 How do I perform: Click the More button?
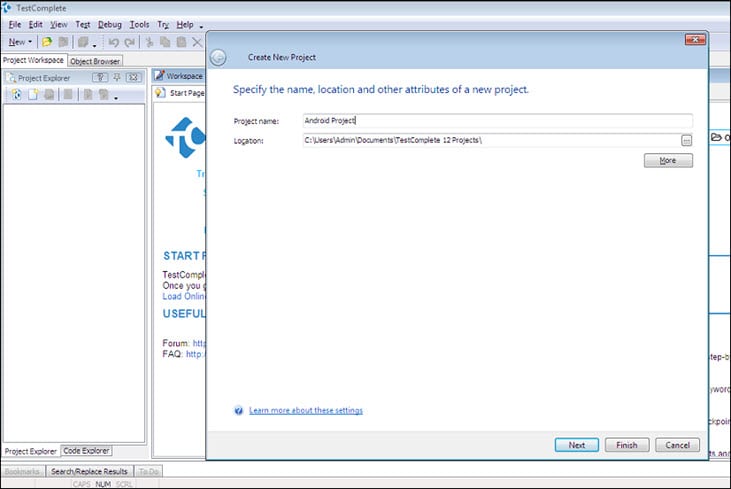click(x=667, y=160)
